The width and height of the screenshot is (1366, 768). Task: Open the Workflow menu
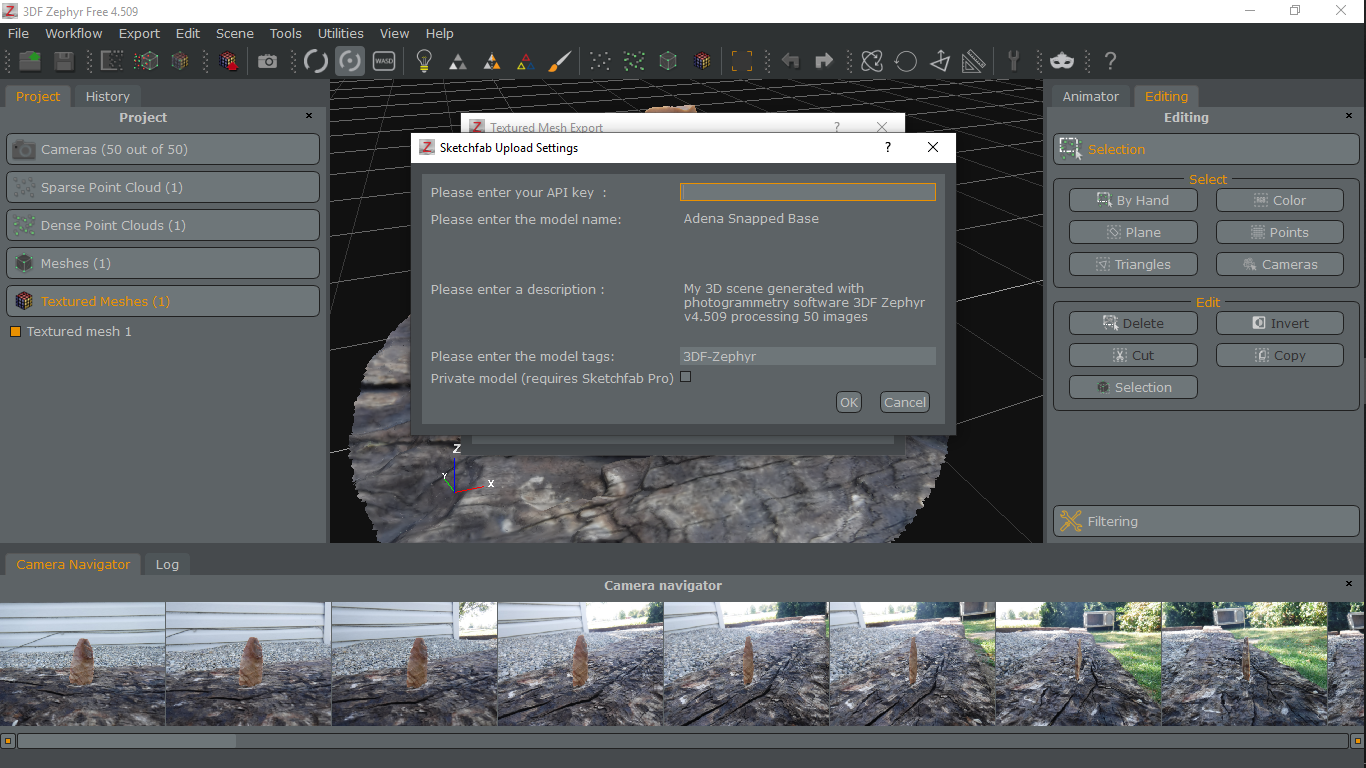coord(74,33)
